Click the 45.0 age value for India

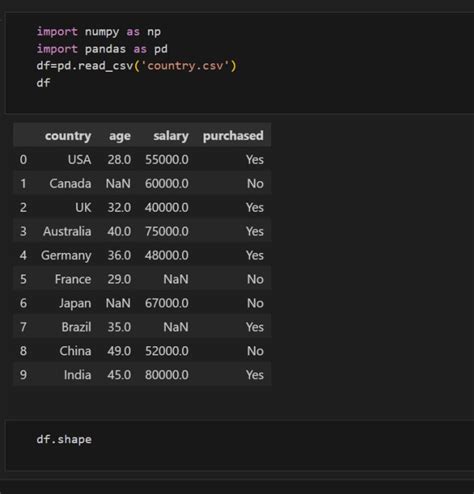pos(119,375)
